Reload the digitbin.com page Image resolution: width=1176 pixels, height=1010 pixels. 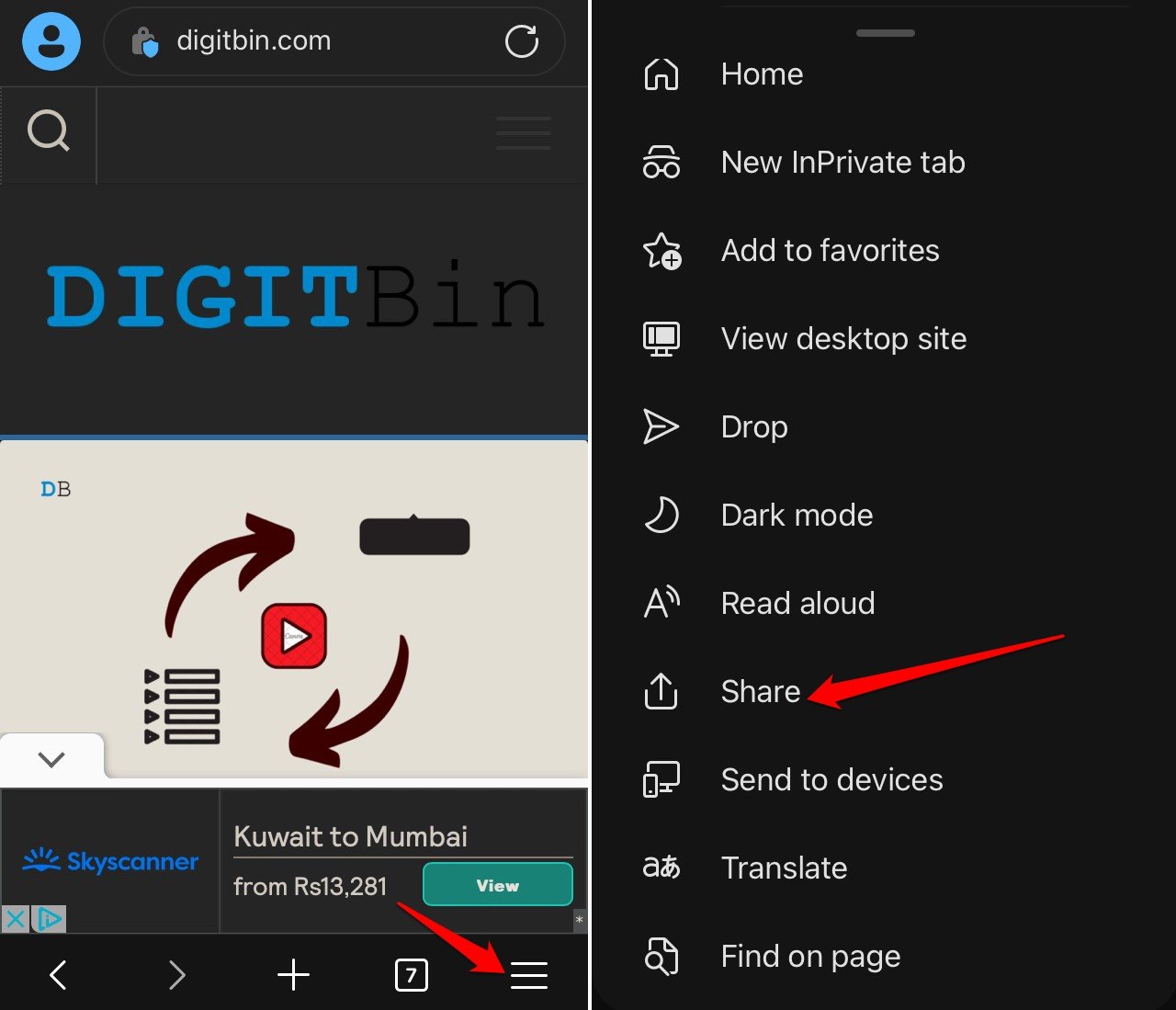522,41
